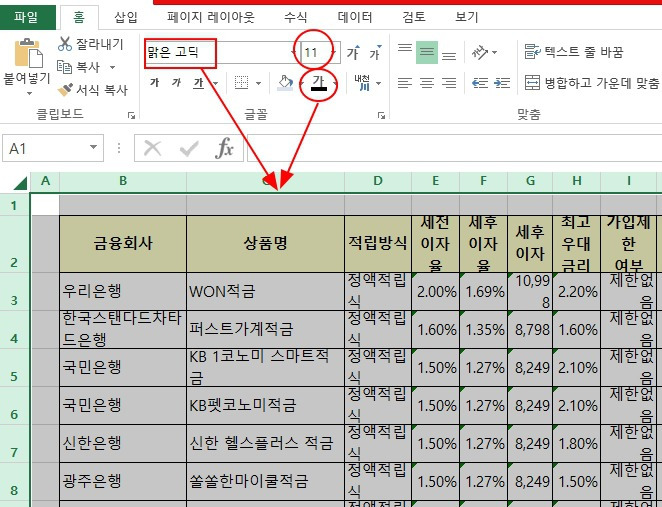
Task: Click Merge and Center (병합하고 가운데 맞춤)
Action: point(591,83)
